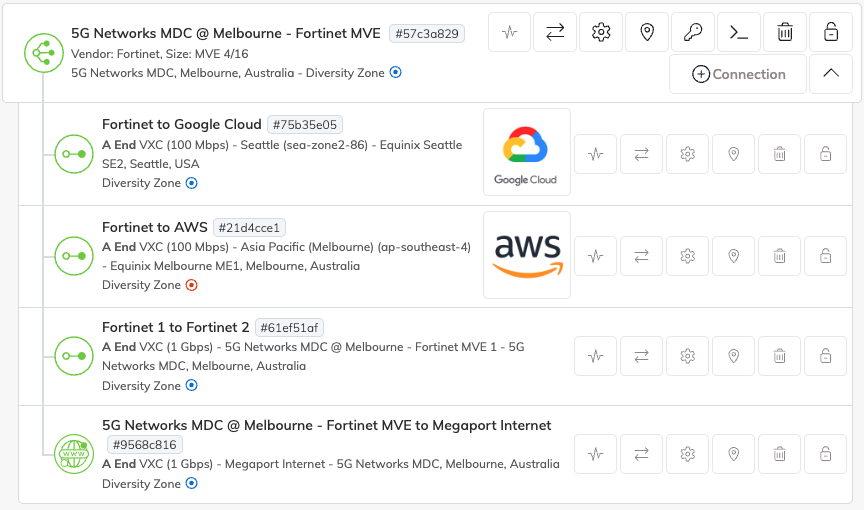
Task: Delete the 5G Networks MDC MVE
Action: [x=785, y=33]
